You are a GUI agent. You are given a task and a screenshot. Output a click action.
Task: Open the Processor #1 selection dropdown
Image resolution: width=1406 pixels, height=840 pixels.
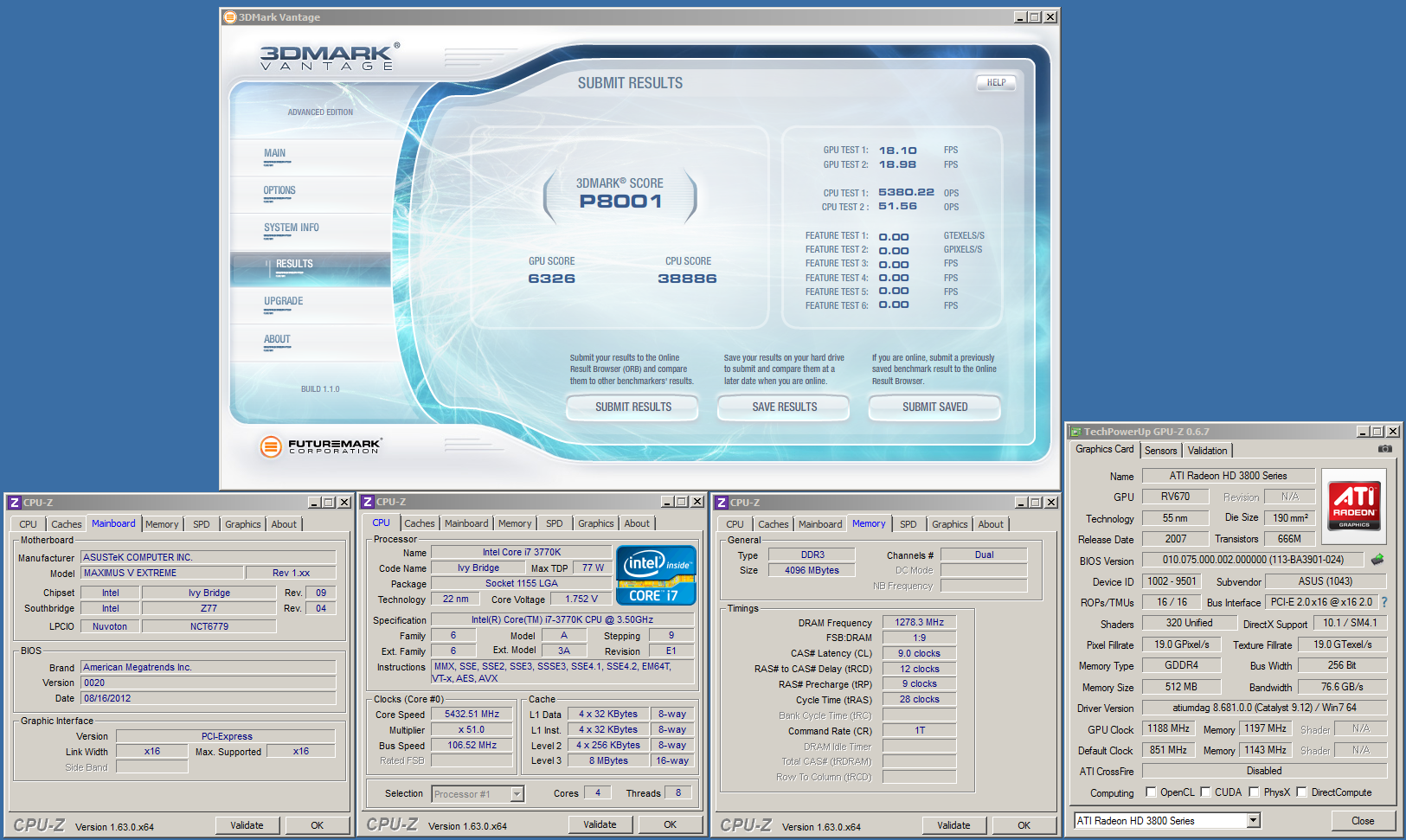[517, 793]
